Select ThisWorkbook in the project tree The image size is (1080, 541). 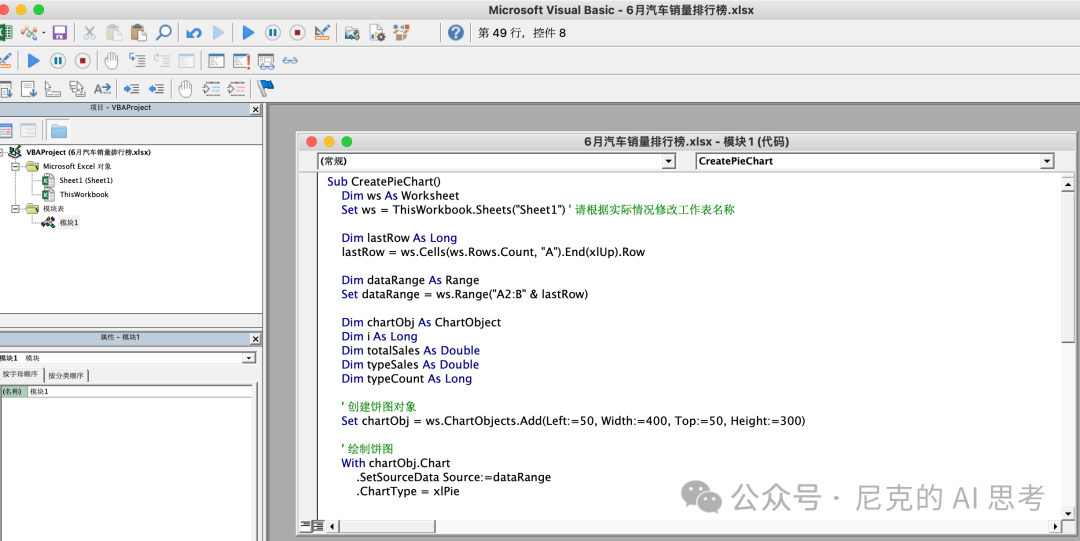(x=84, y=194)
